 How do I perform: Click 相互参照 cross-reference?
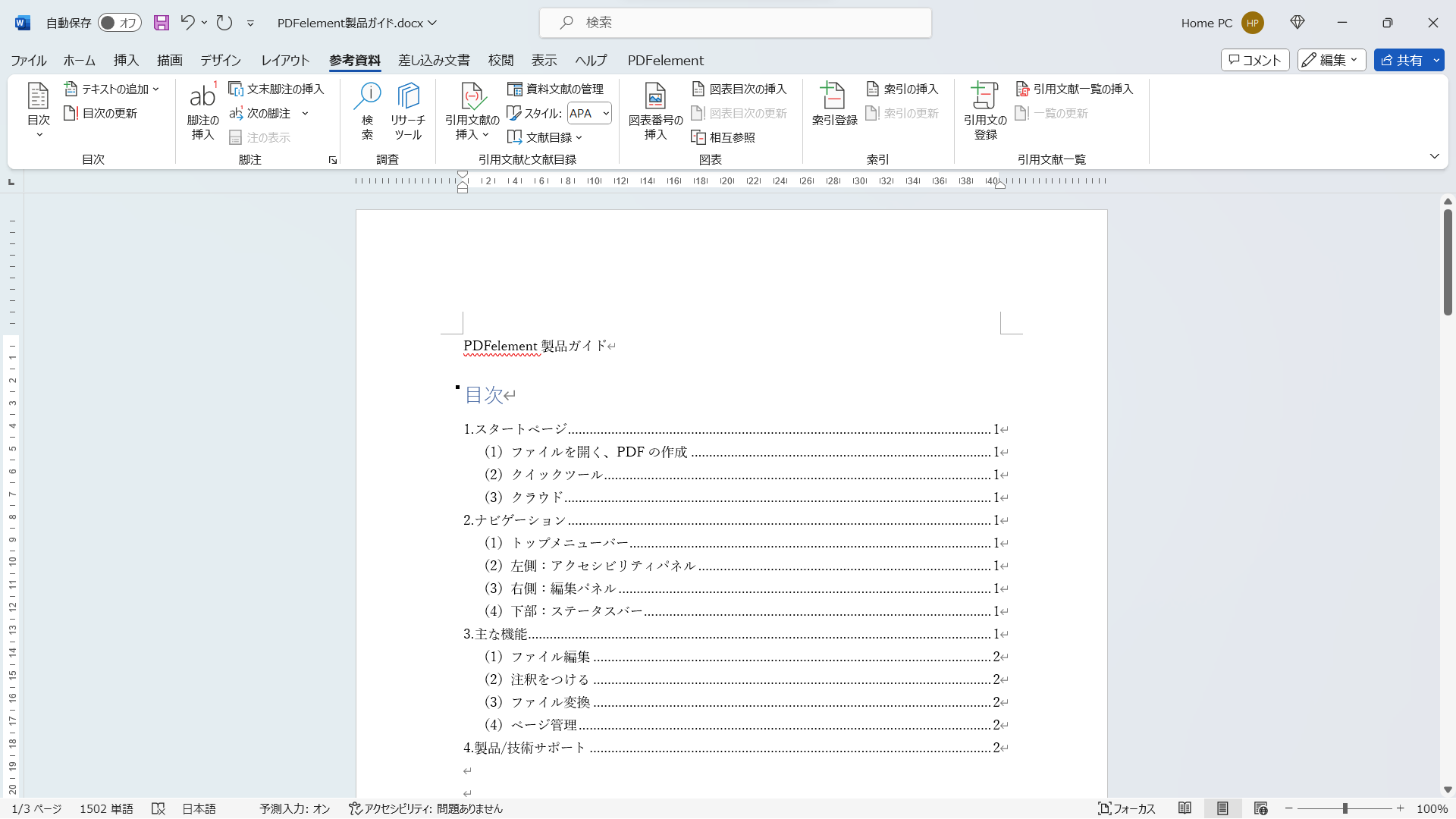coord(723,138)
